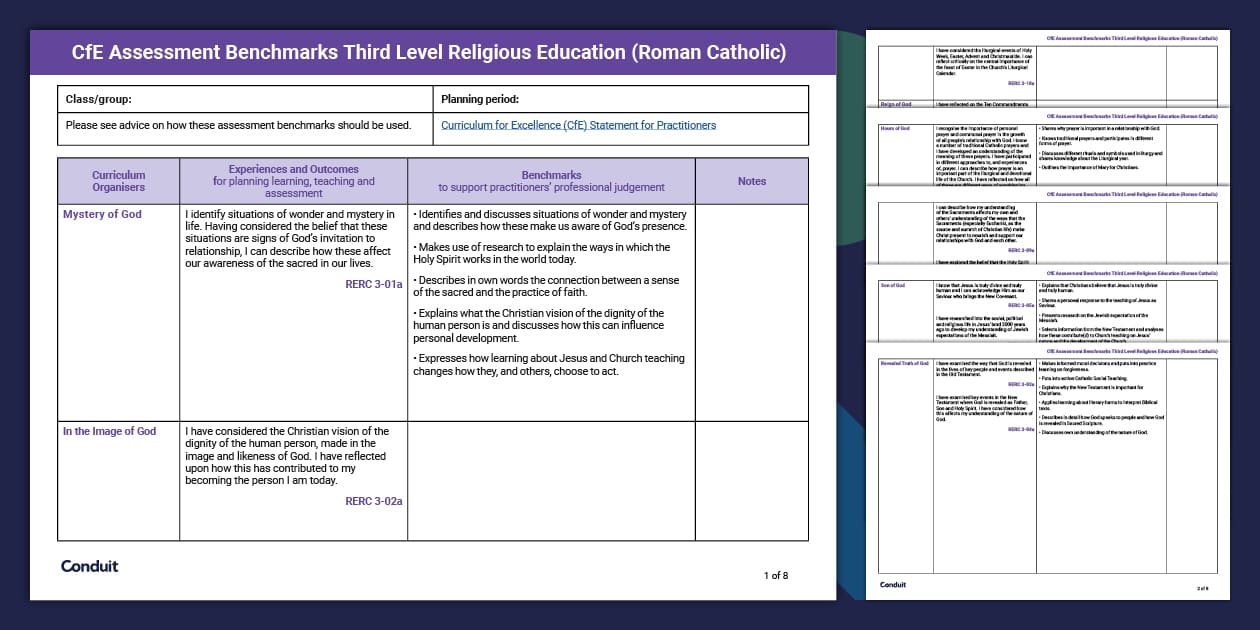Click the Notes column header
The width and height of the screenshot is (1260, 630).
(x=751, y=180)
